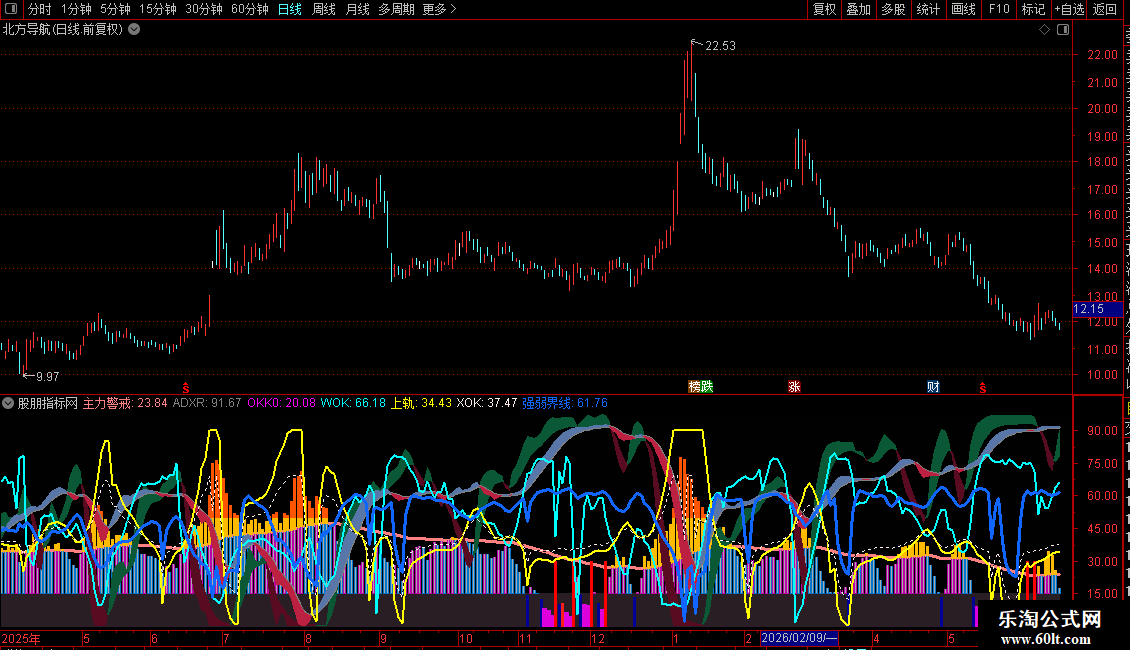Select the 1分钟 period
The width and height of the screenshot is (1130, 650).
76,9
